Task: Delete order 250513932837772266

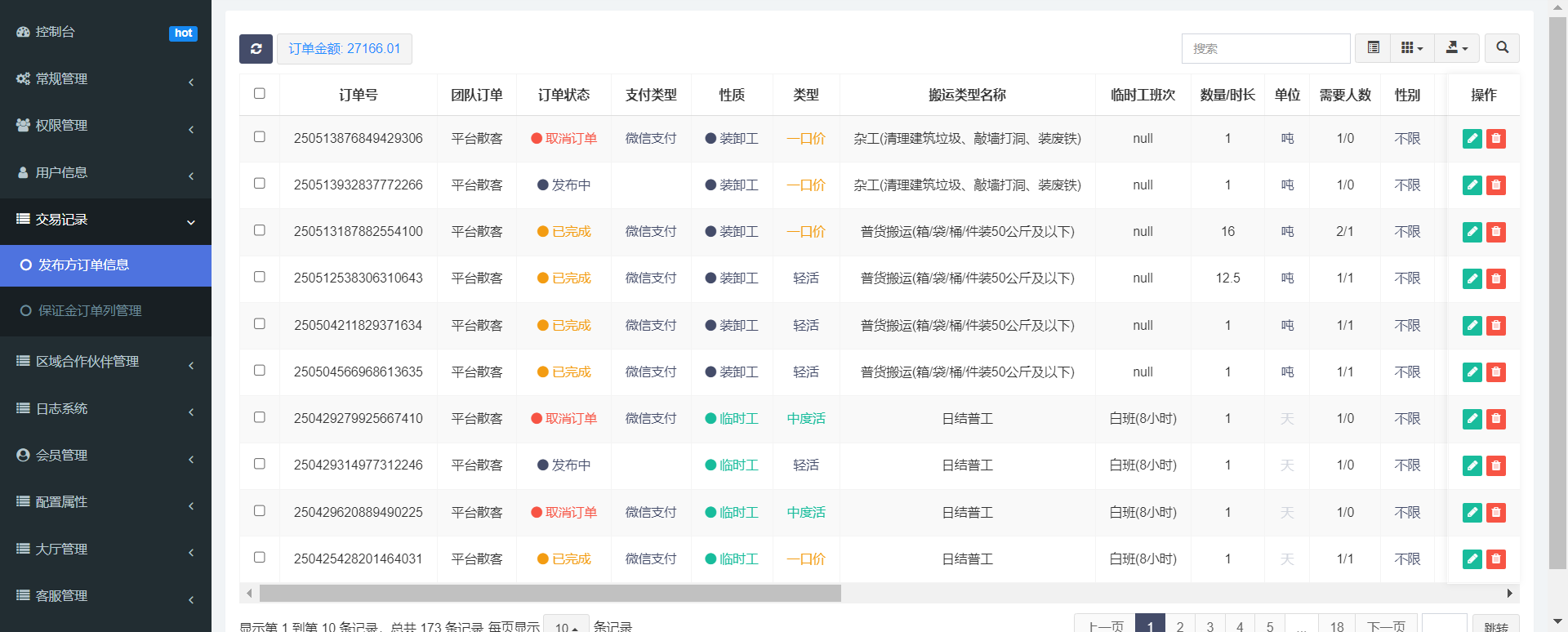Action: pos(1496,185)
